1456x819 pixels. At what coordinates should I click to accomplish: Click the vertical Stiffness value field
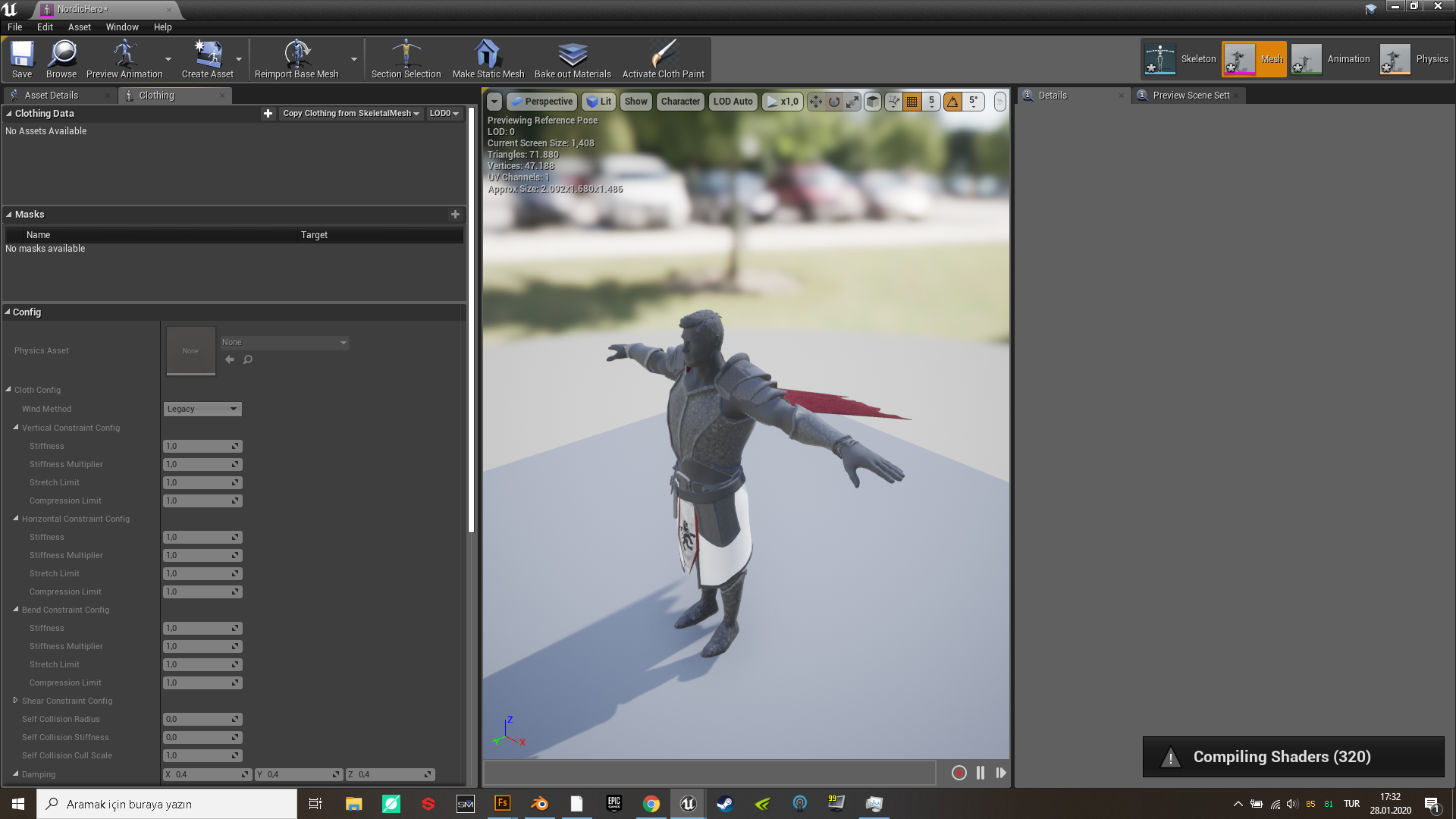[202, 447]
